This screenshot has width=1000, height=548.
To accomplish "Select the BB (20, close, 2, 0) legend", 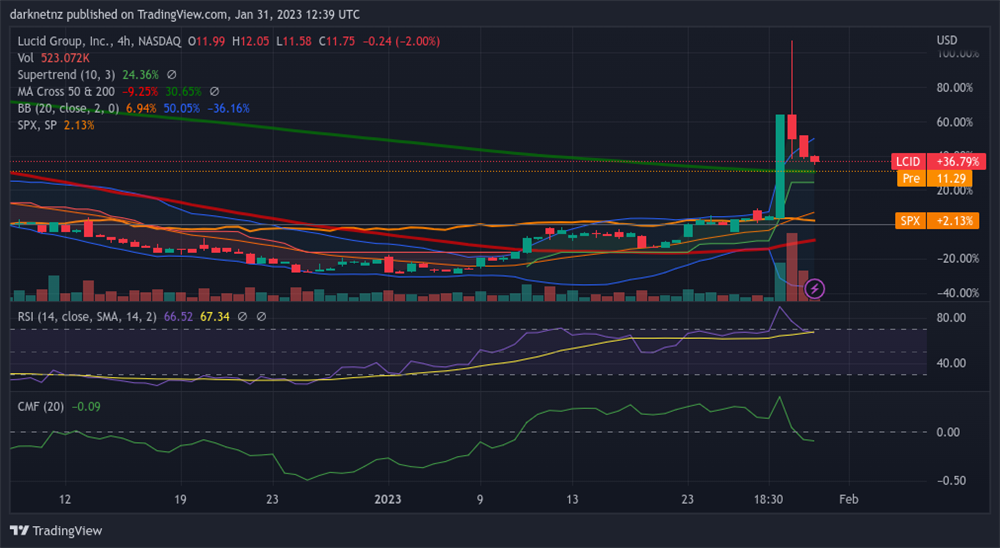I will point(69,108).
